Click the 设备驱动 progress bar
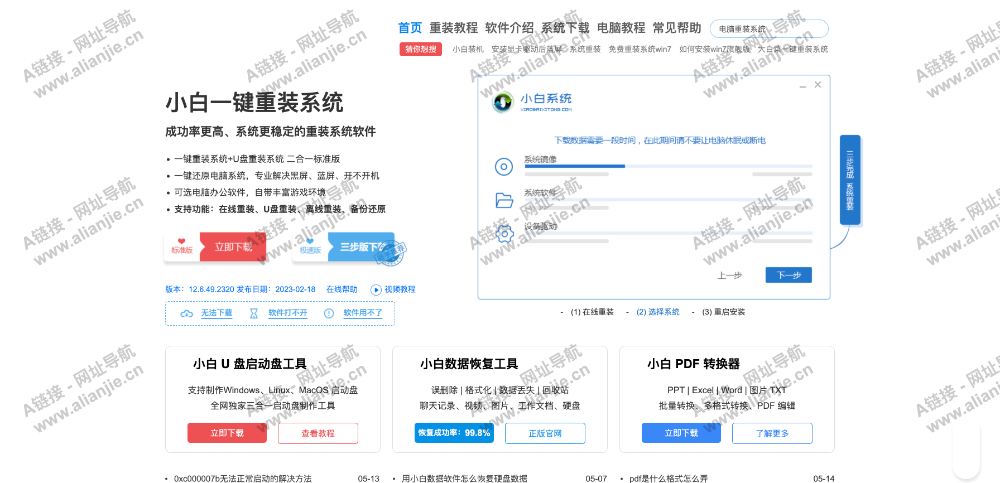The image size is (1000, 483). 668,234
